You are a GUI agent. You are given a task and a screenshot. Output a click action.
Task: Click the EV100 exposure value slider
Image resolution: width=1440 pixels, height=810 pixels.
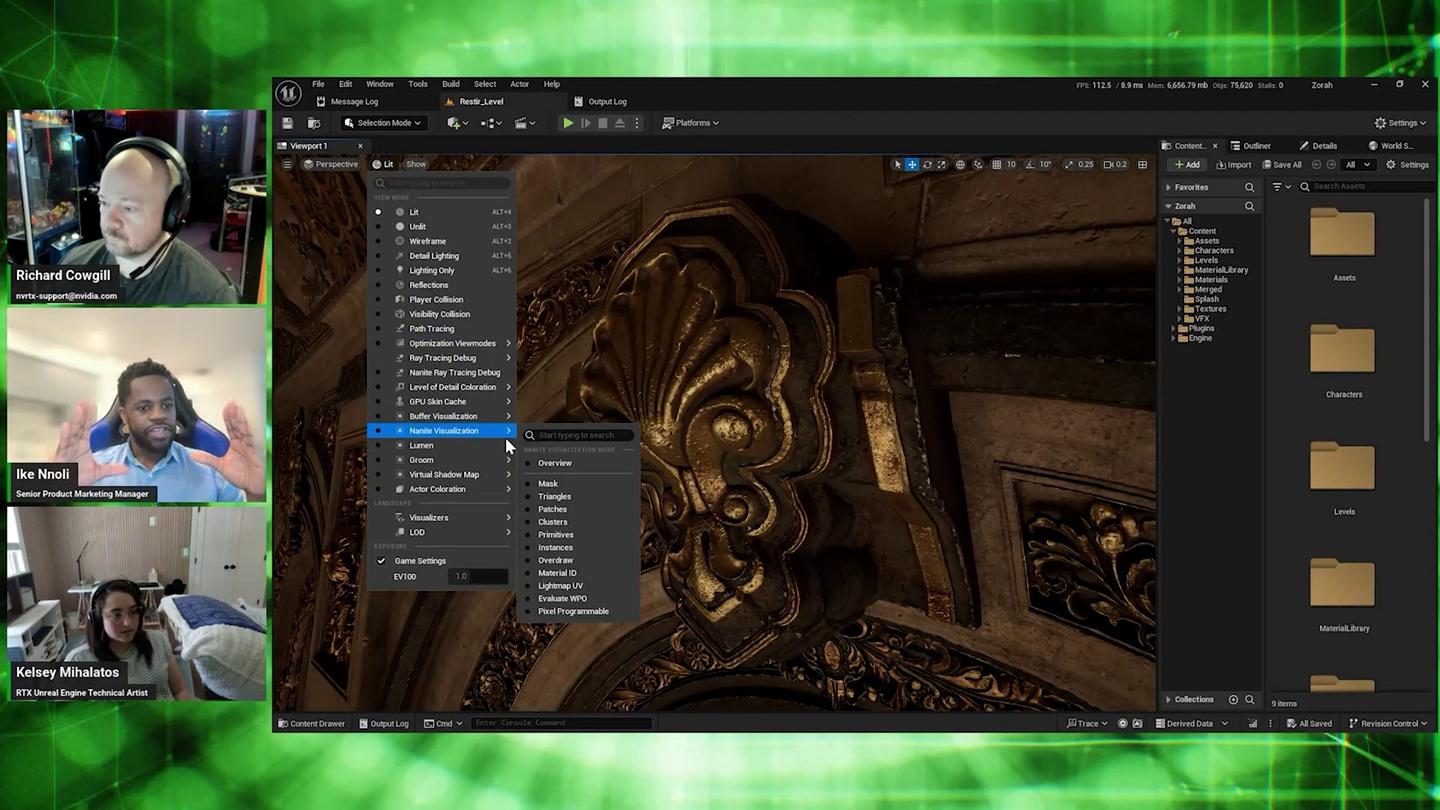click(x=479, y=576)
